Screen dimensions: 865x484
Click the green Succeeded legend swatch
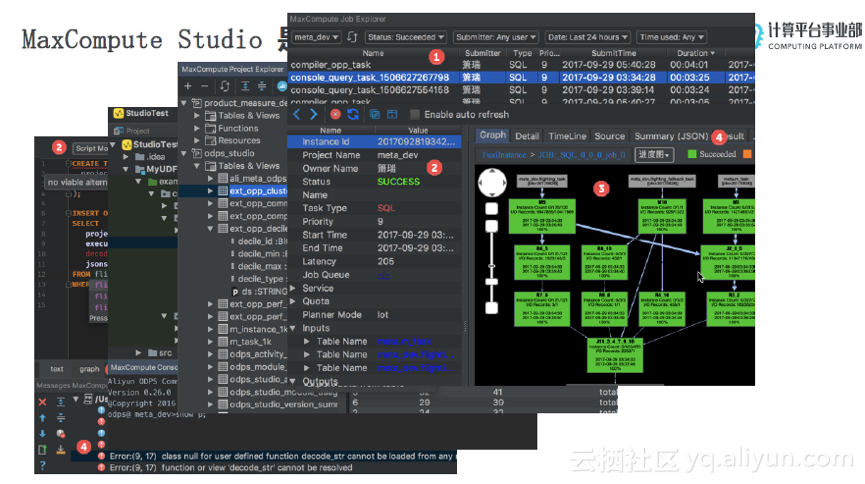pos(692,155)
